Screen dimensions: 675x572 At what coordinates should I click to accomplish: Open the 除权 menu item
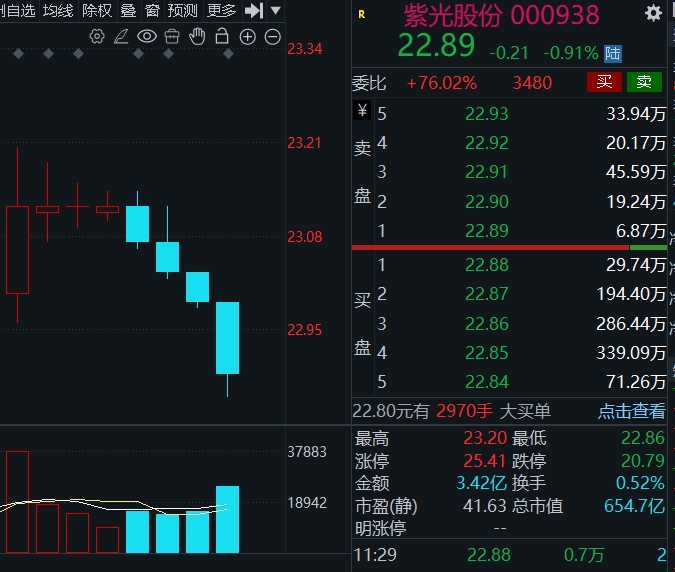point(97,10)
